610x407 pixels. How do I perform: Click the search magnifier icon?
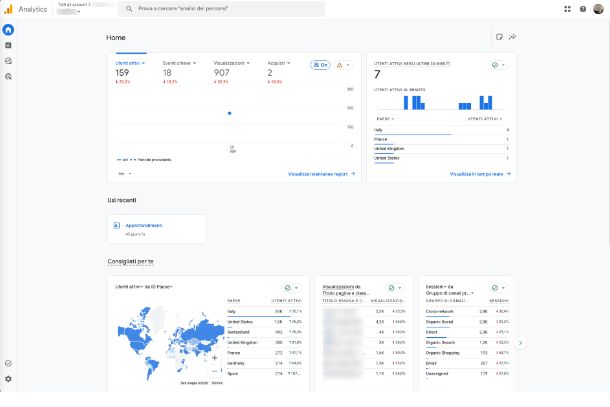click(129, 9)
